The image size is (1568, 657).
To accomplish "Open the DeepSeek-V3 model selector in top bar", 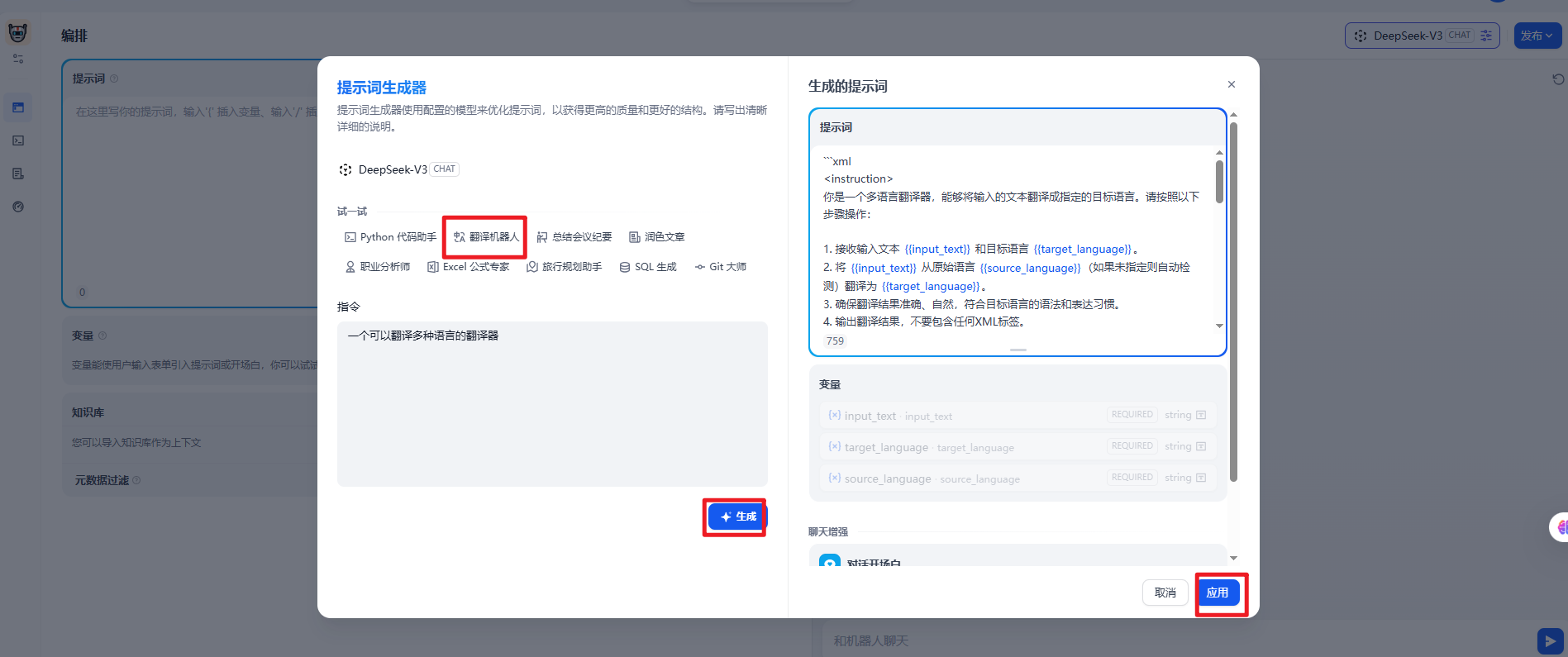I will click(1423, 36).
